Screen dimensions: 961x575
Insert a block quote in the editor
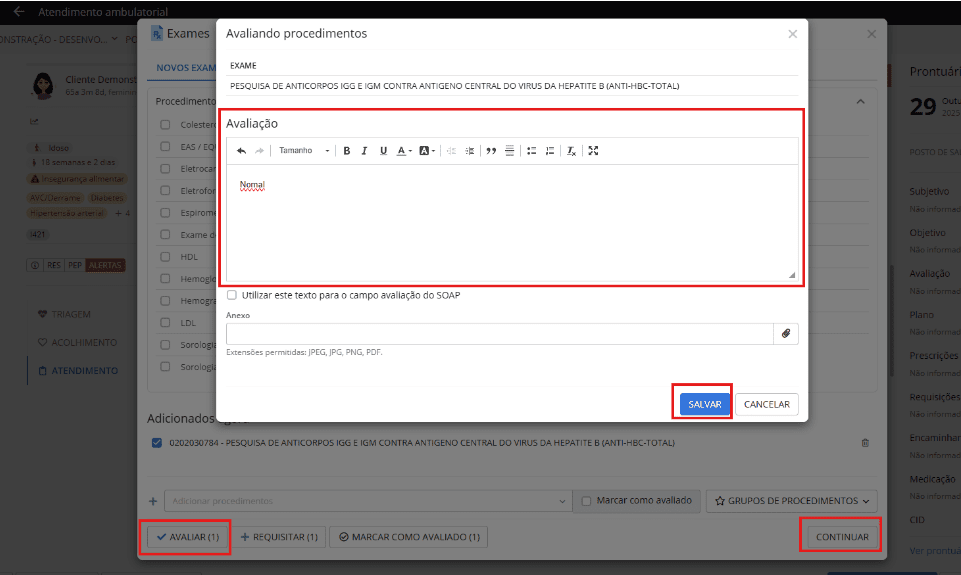point(491,151)
